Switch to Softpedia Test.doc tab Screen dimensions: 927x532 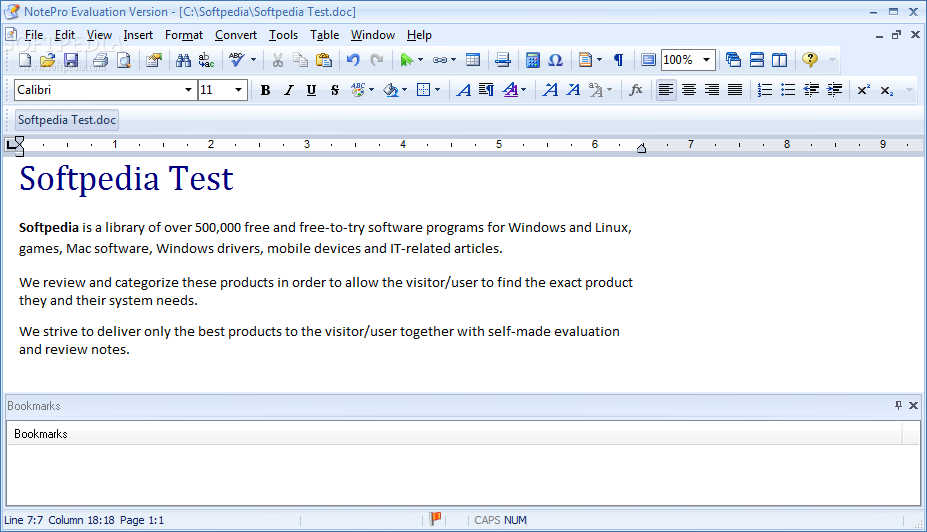(67, 120)
